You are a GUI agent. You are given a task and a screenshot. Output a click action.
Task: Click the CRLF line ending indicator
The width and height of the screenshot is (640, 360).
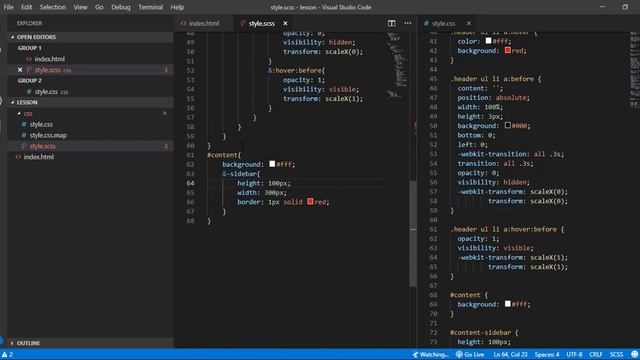click(596, 354)
